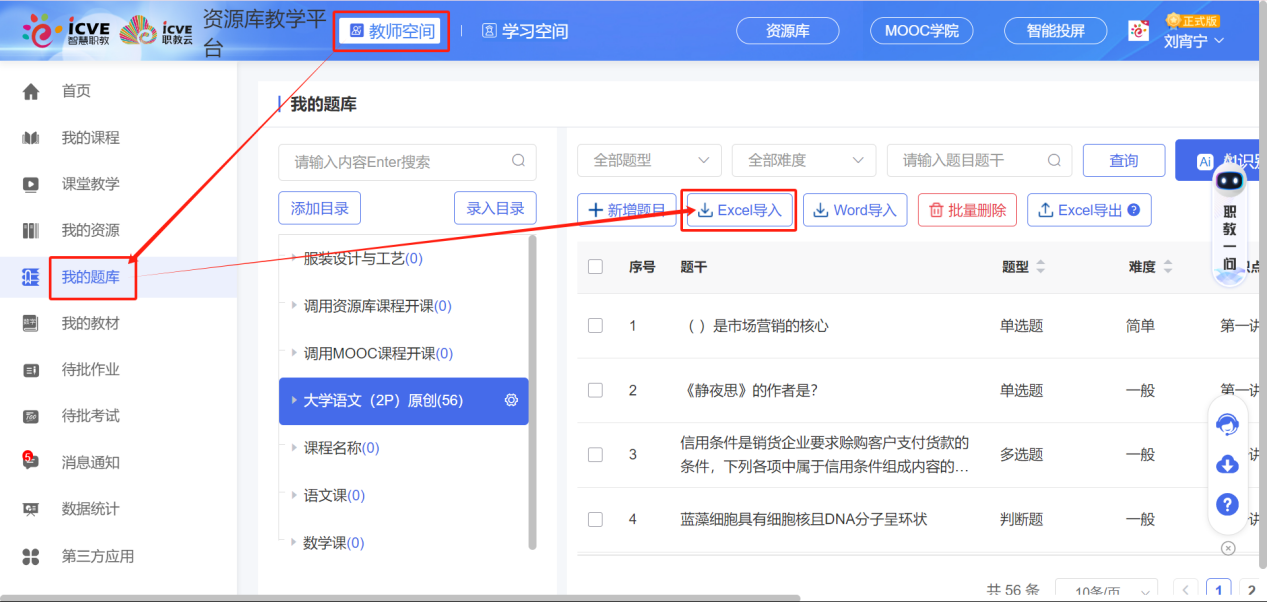Click the gear icon on 大学语文 directory
The image size is (1267, 602).
(x=511, y=400)
